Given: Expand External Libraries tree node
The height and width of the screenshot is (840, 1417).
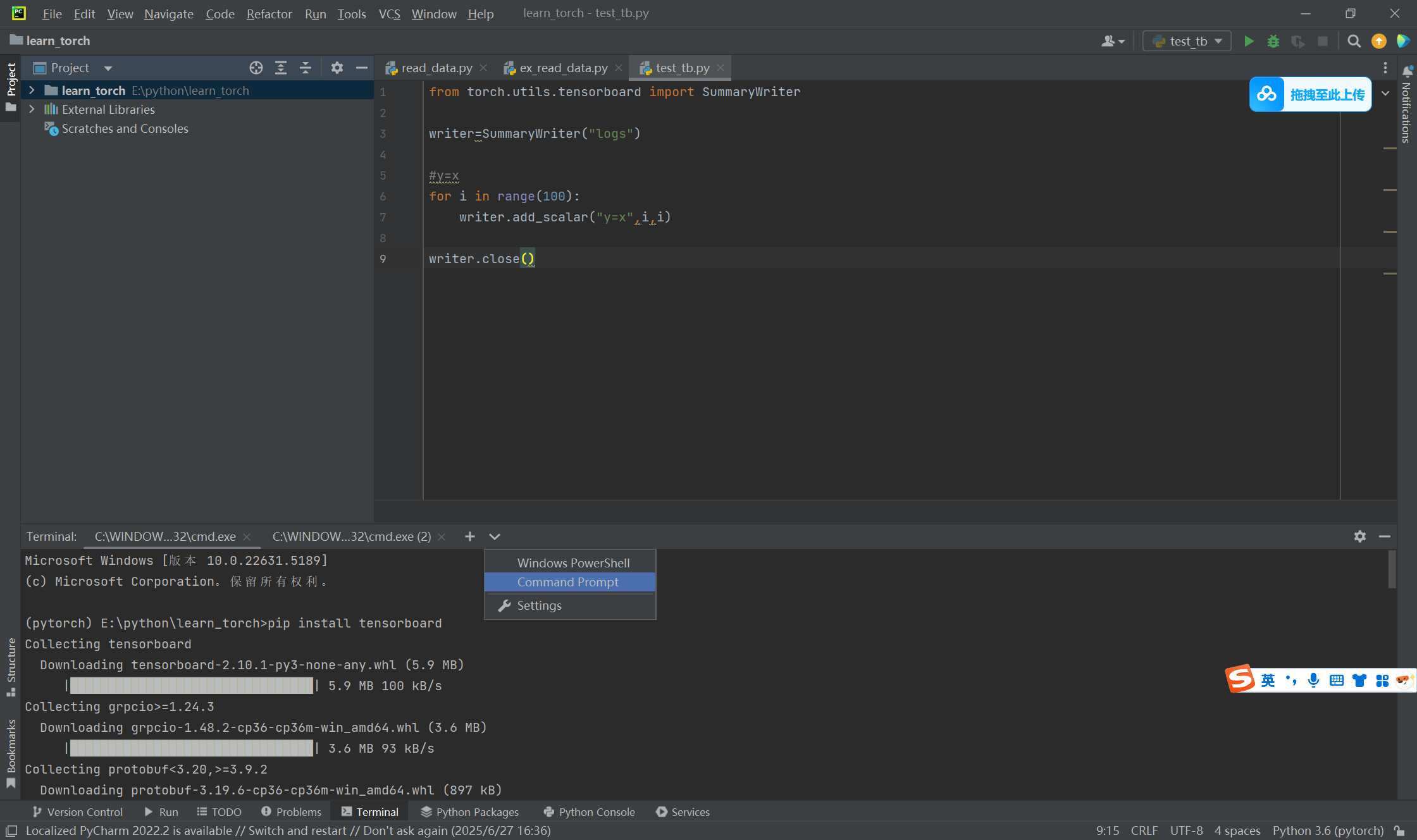Looking at the screenshot, I should [x=32, y=109].
